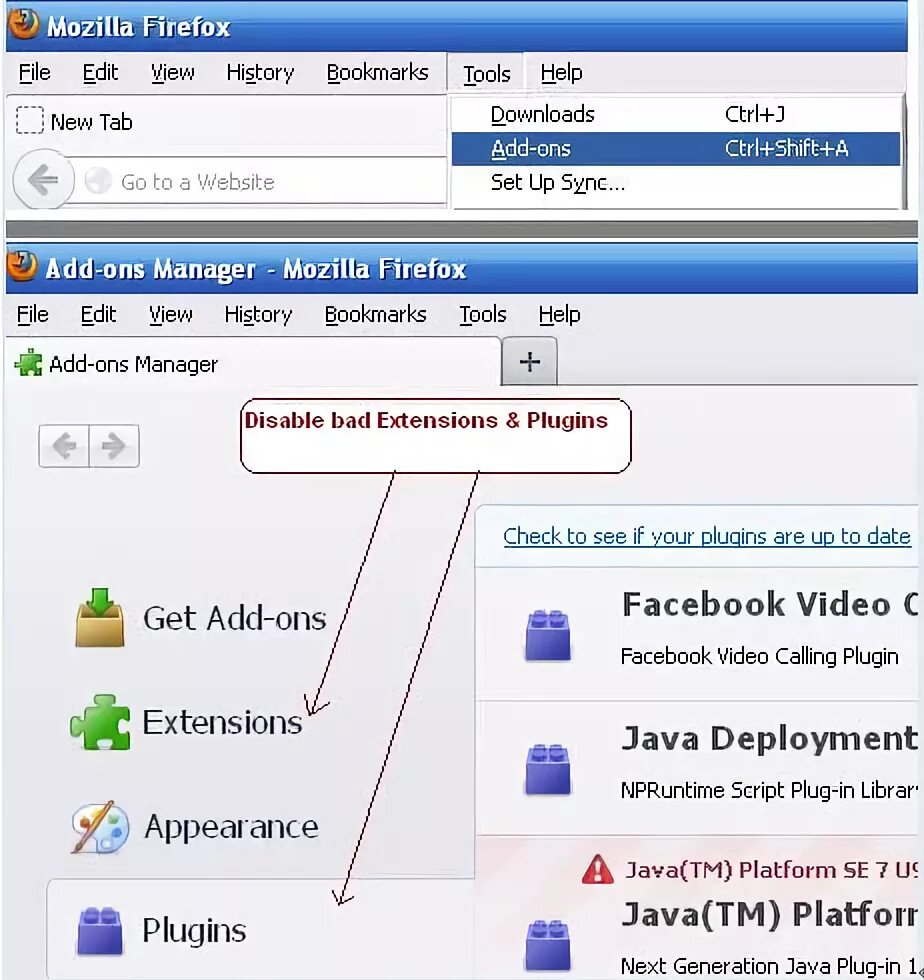Open the File menu in the top Firefox window
This screenshot has width=924, height=980.
coord(34,72)
